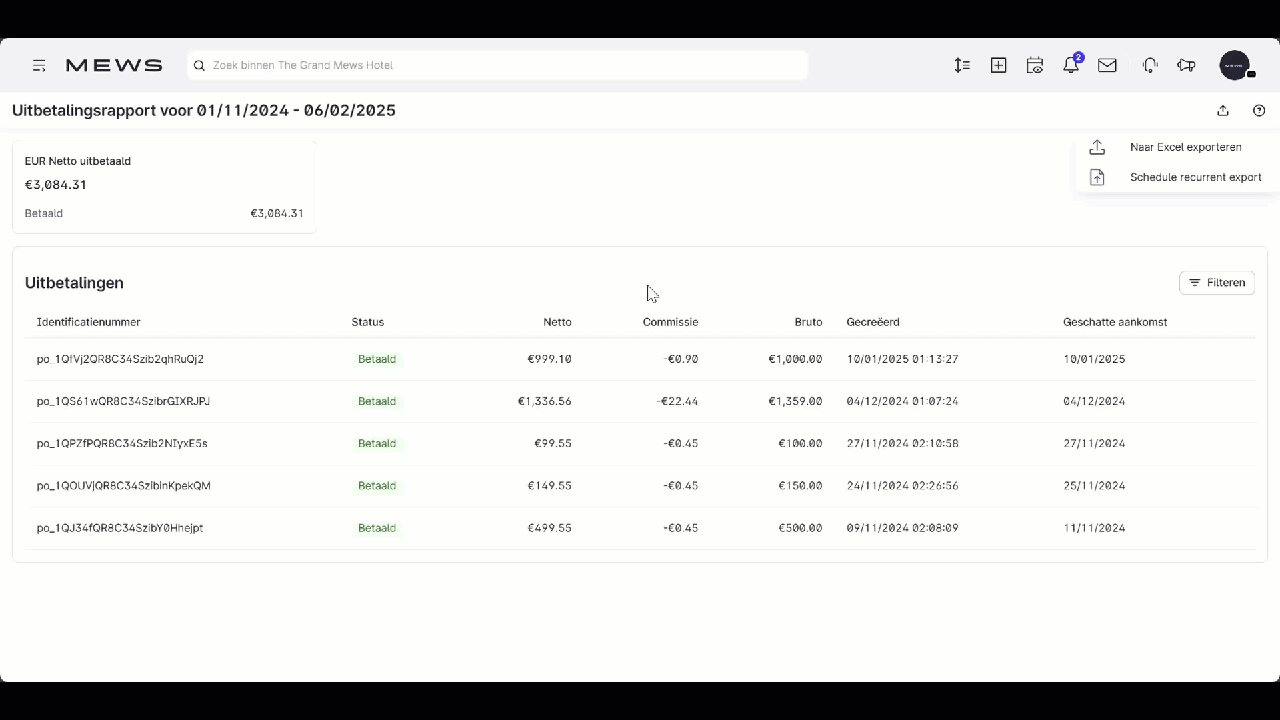1280x720 pixels.
Task: Open the help question mark icon
Action: [1259, 111]
